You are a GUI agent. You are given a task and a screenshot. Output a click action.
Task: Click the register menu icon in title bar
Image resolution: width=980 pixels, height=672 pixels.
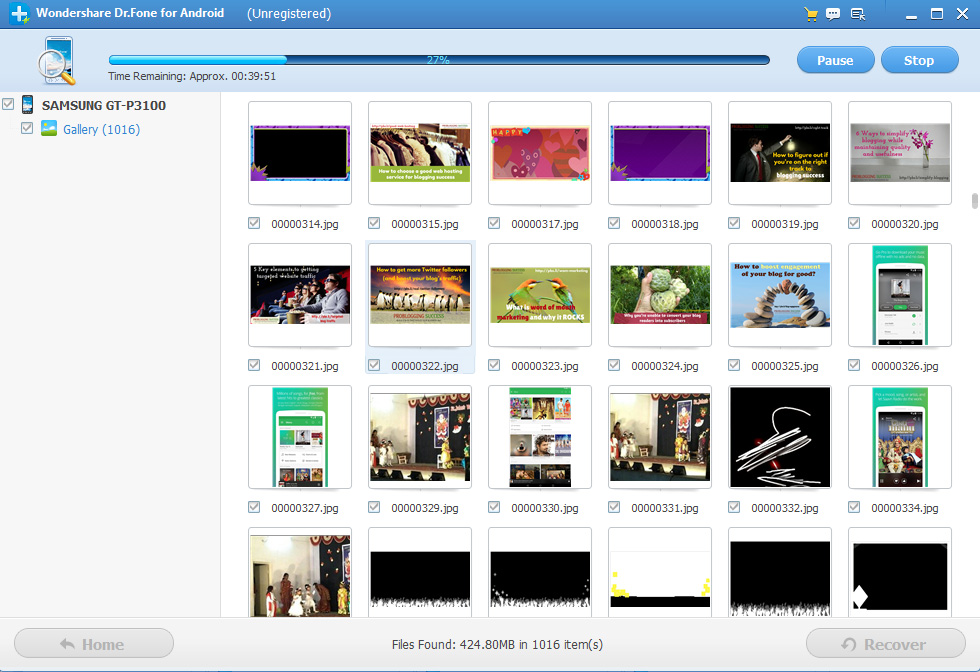pyautogui.click(x=858, y=14)
